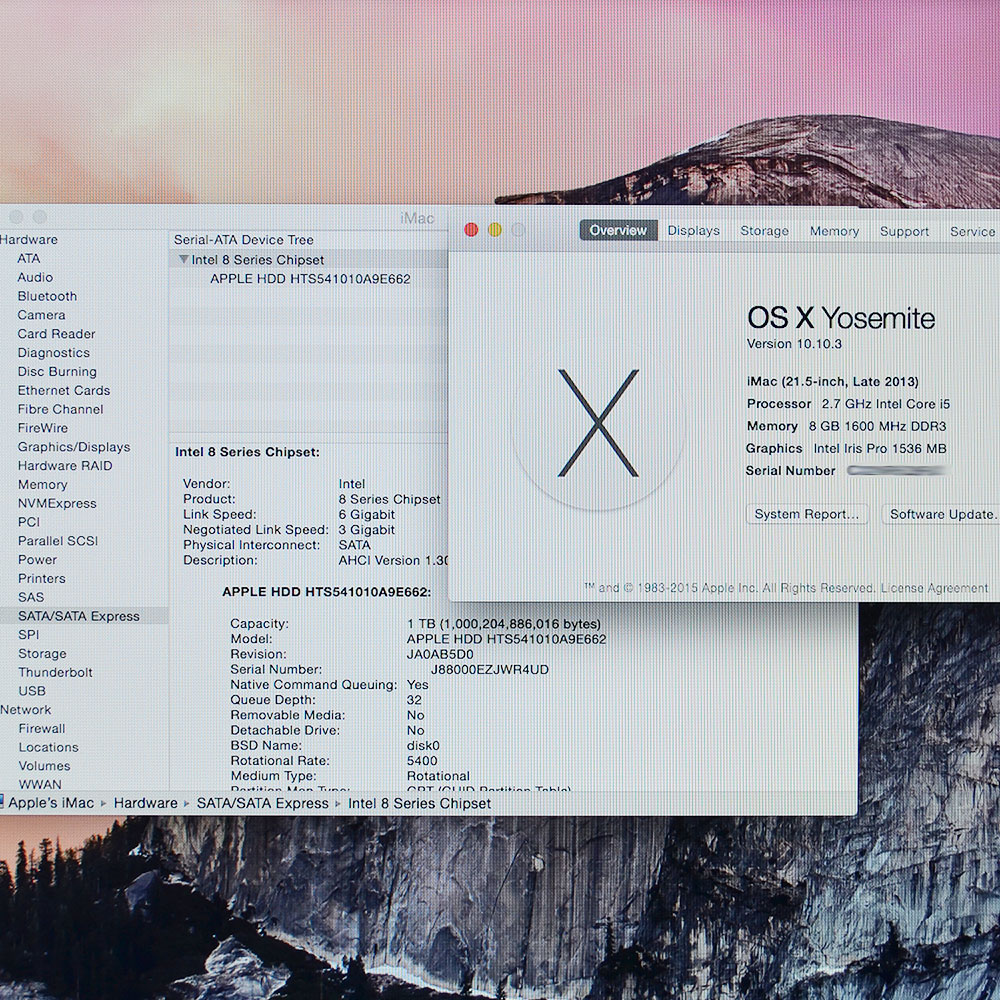Select Audio in Hardware sidebar
This screenshot has height=1000, width=1000.
(x=35, y=277)
